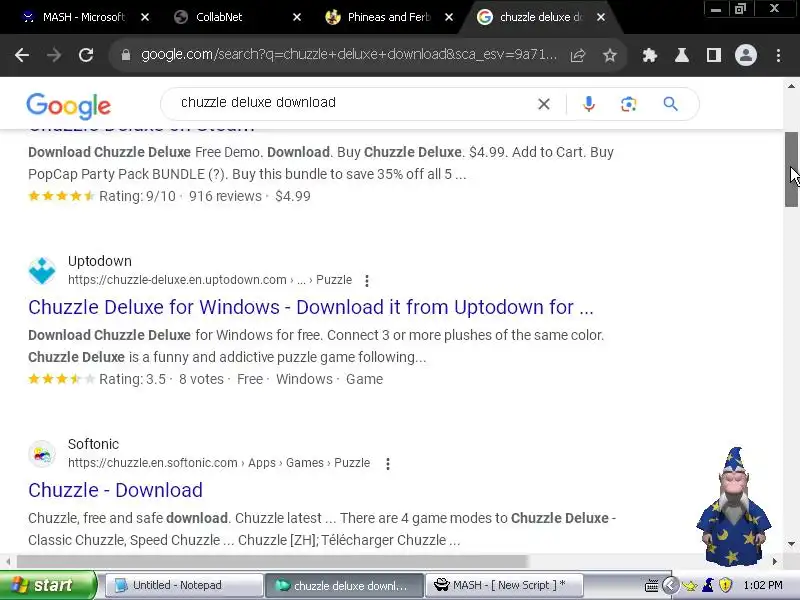
Task: Click the horizontal scroll right arrow
Action: pos(775,562)
